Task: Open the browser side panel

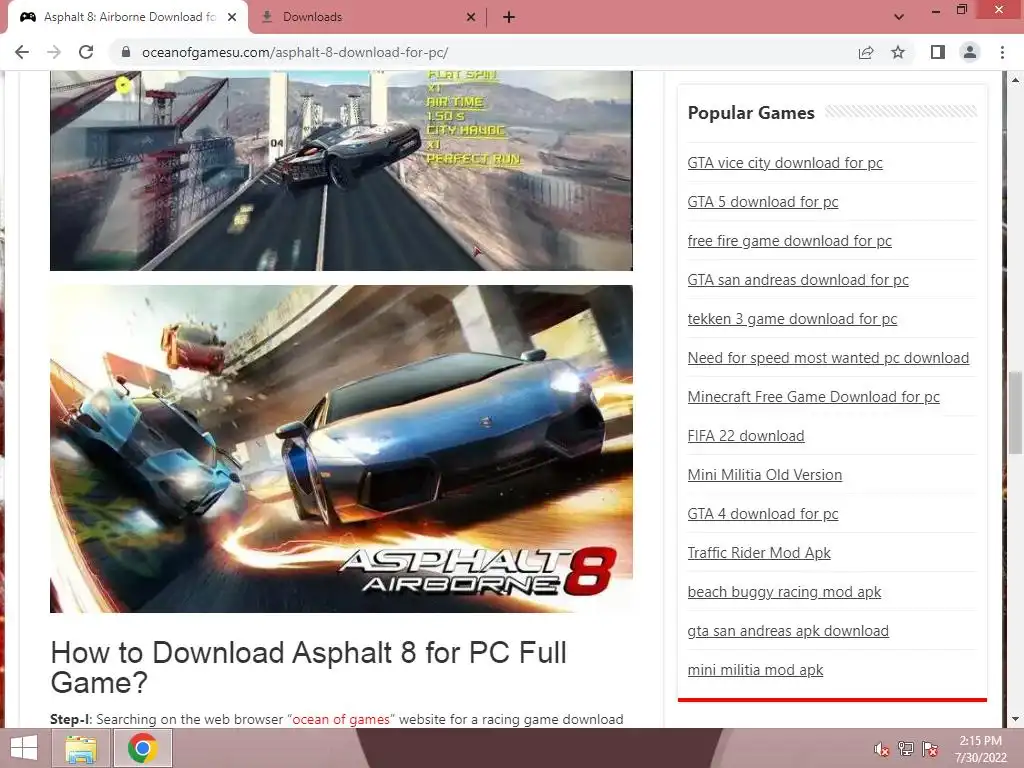Action: pyautogui.click(x=938, y=52)
